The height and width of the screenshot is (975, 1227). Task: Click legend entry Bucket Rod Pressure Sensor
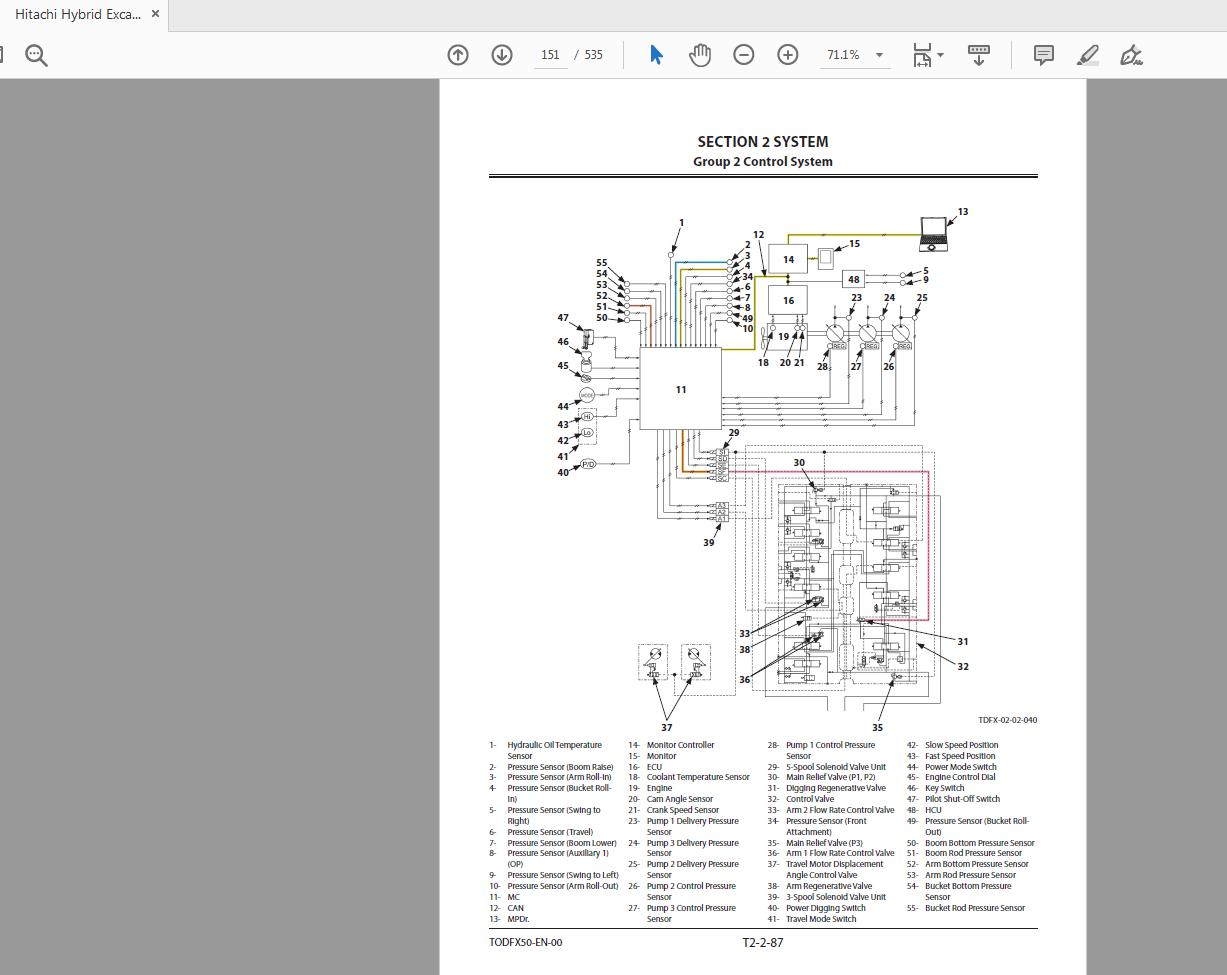pyautogui.click(x=975, y=908)
